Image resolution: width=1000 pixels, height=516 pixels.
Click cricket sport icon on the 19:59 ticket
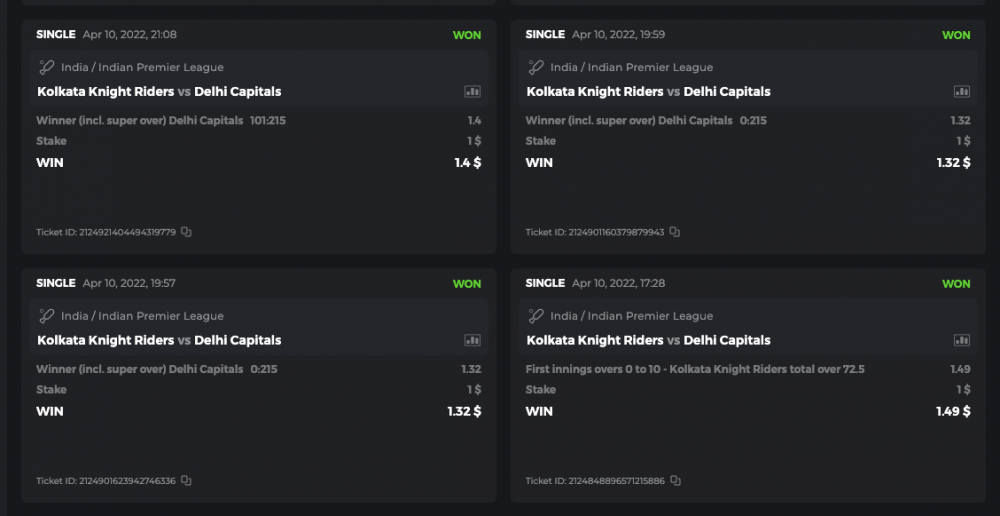[x=535, y=67]
